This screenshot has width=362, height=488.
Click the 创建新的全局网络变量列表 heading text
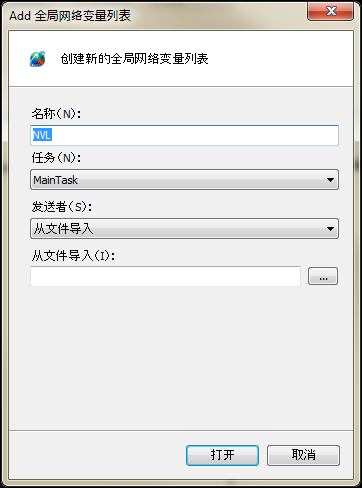tap(134, 59)
